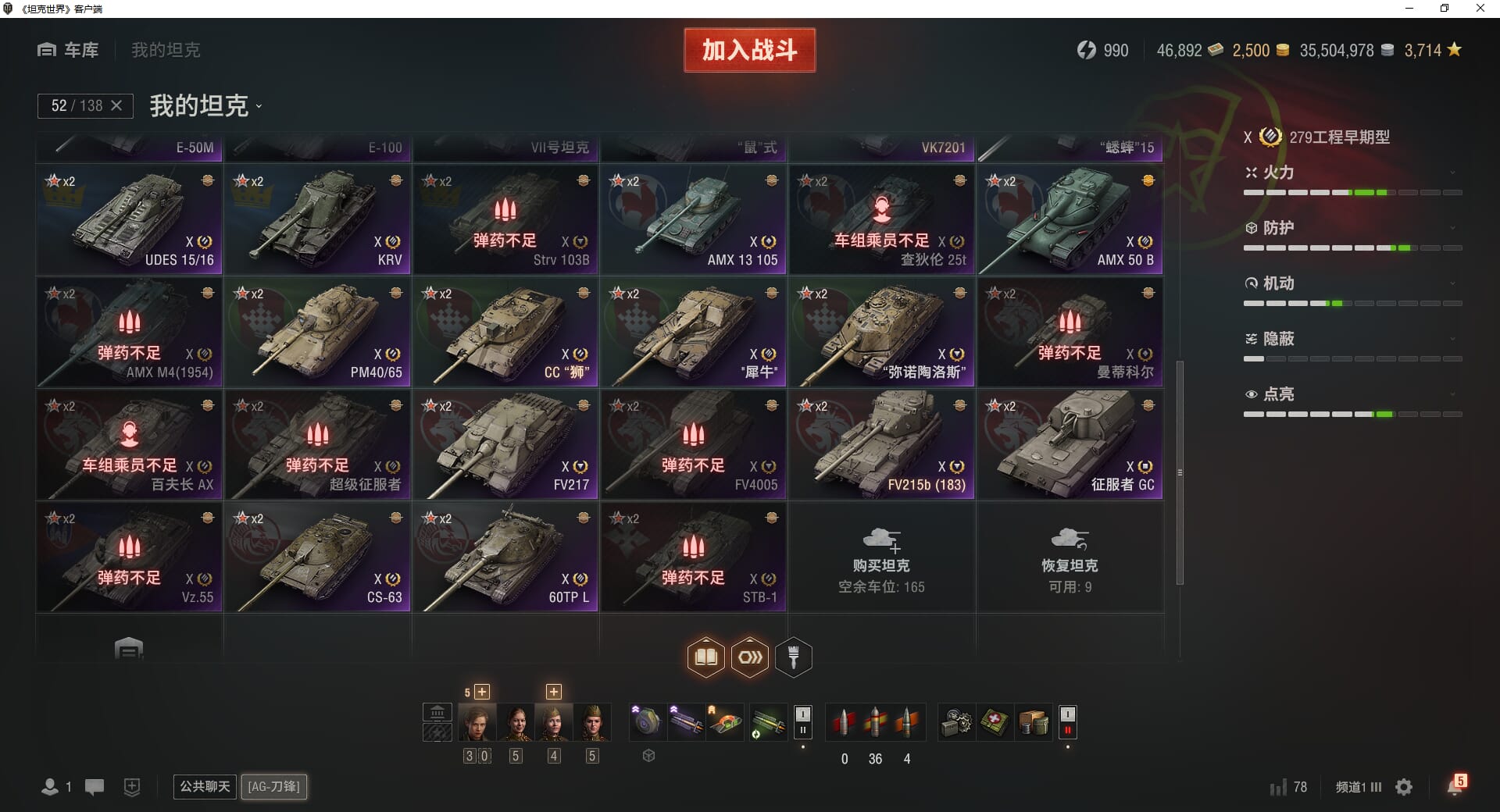Open the notifications bell with badge 5
The height and width of the screenshot is (812, 1500).
click(1456, 785)
